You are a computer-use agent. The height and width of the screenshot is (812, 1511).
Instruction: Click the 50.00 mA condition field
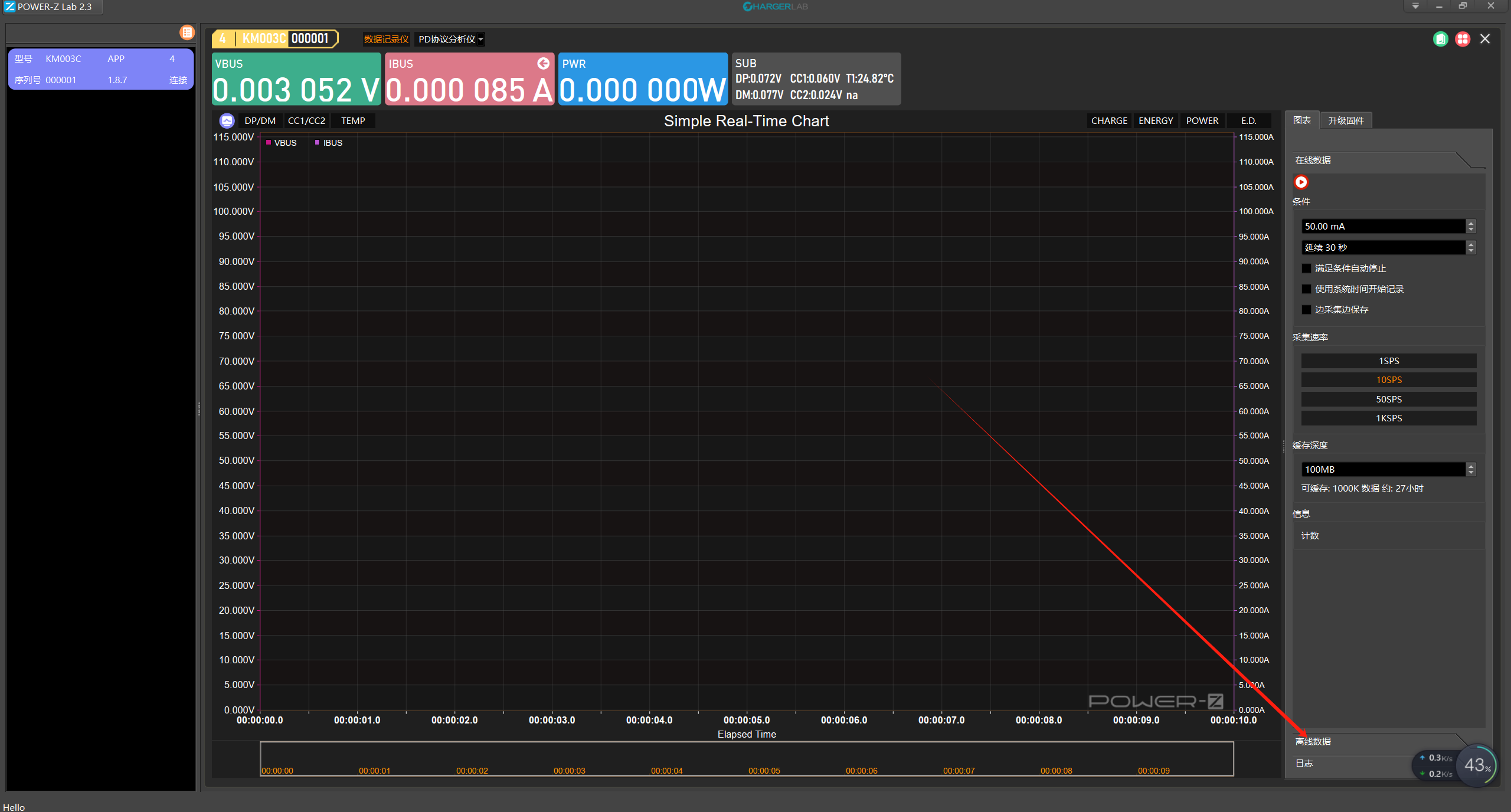pyautogui.click(x=1382, y=227)
